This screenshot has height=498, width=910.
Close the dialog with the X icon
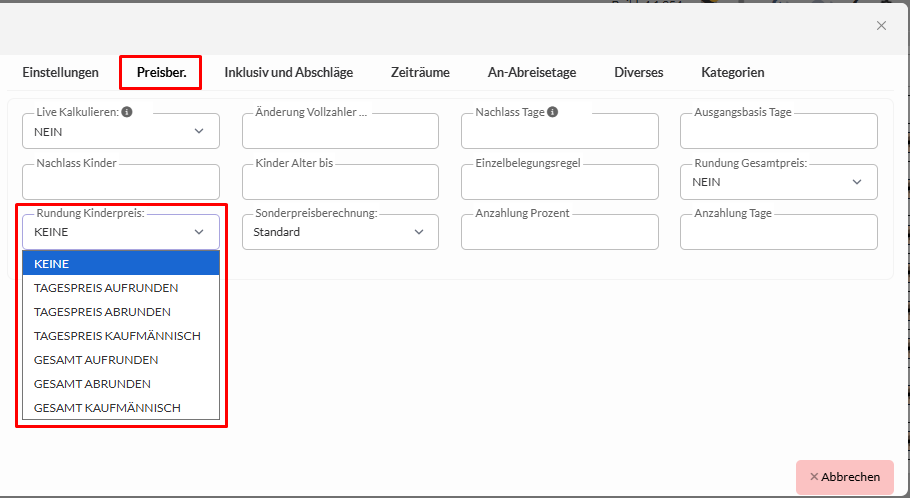click(x=881, y=26)
